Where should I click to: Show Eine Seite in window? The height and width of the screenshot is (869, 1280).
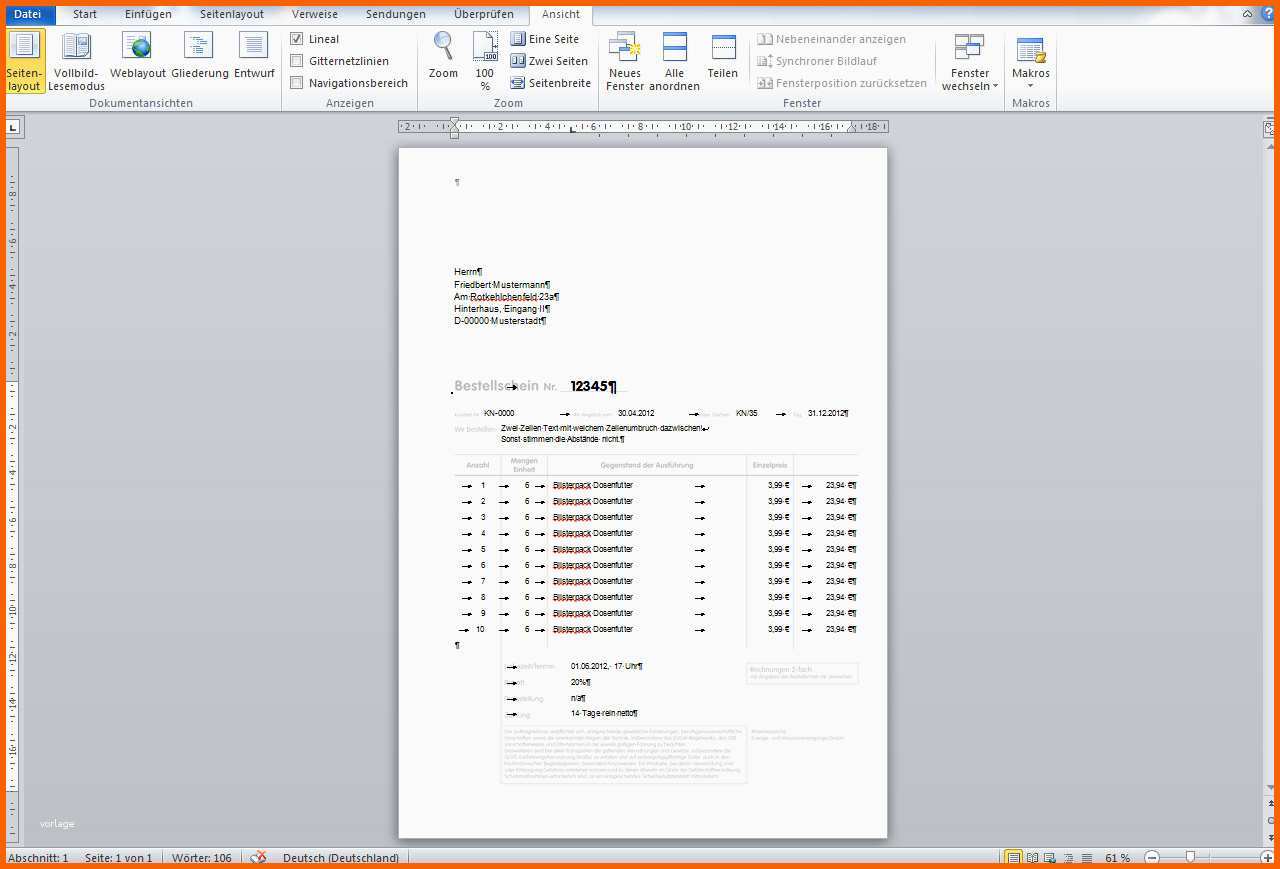tap(546, 39)
